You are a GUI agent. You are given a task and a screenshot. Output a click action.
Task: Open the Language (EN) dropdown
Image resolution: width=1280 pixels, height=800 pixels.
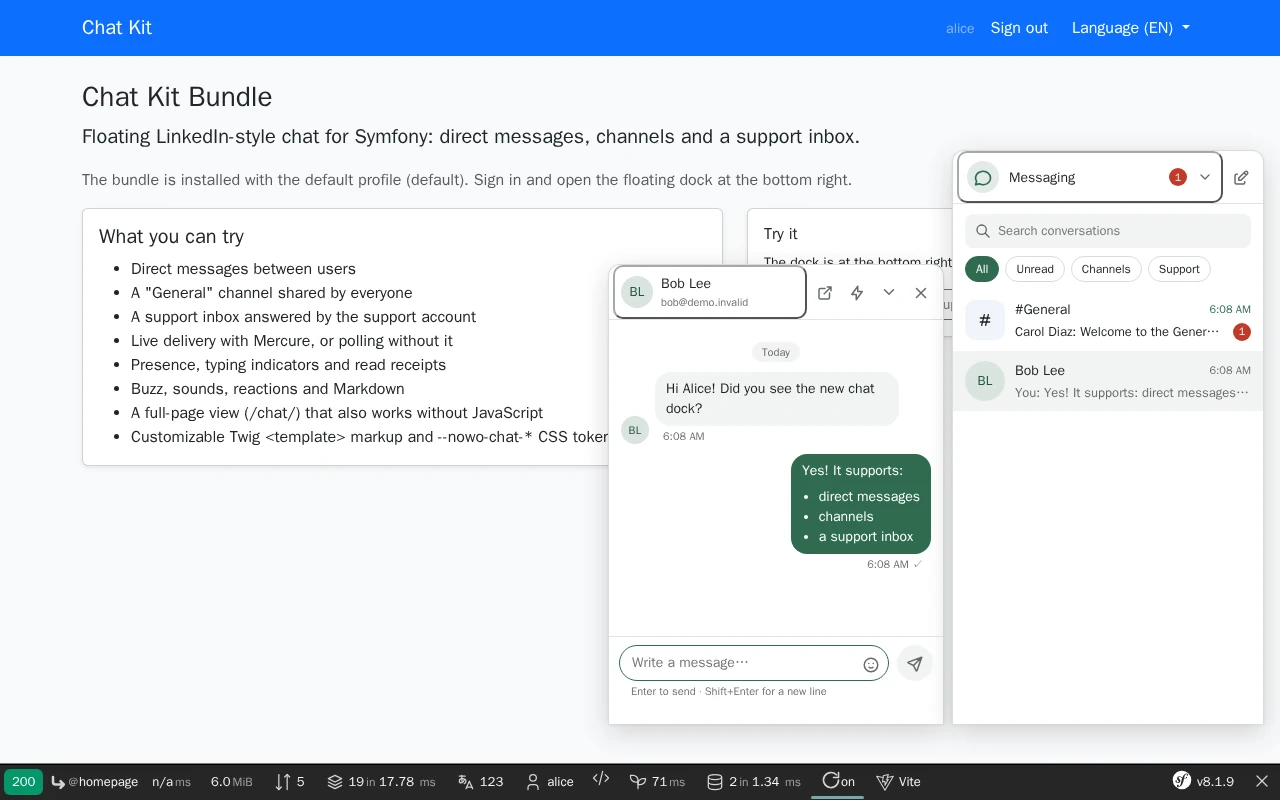click(1131, 28)
